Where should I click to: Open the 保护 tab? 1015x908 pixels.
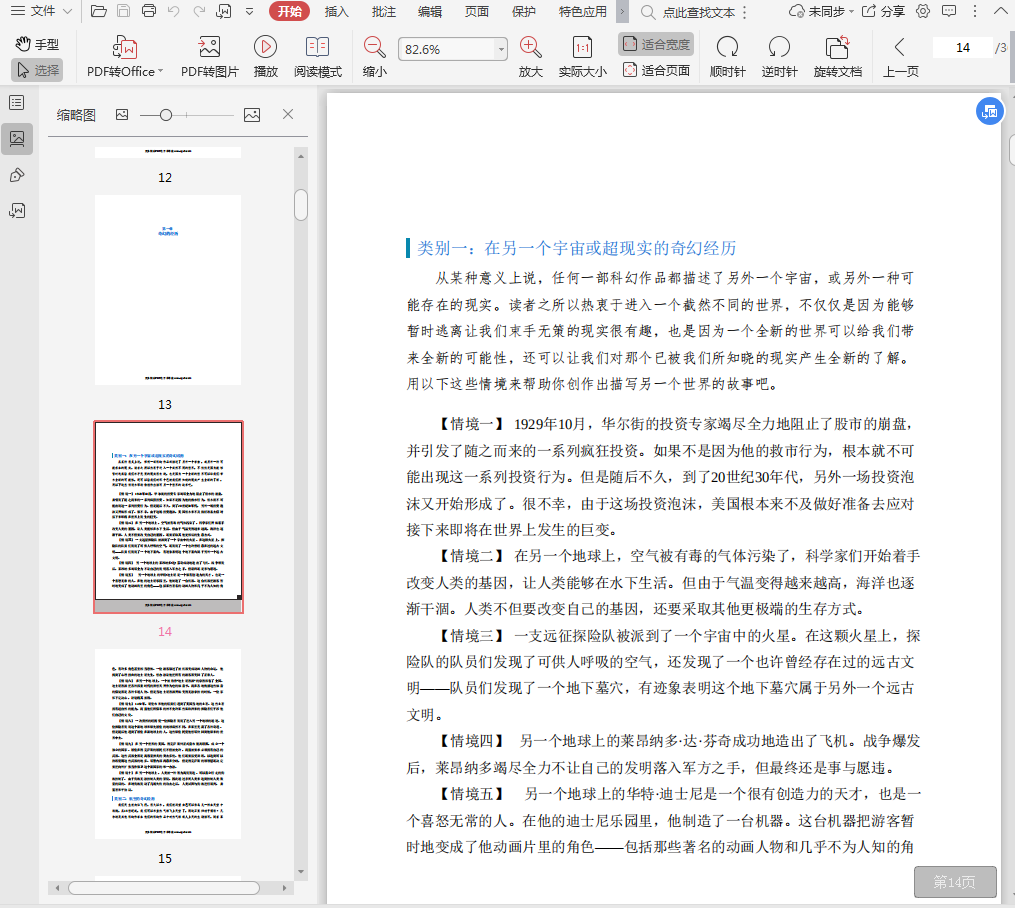click(523, 12)
